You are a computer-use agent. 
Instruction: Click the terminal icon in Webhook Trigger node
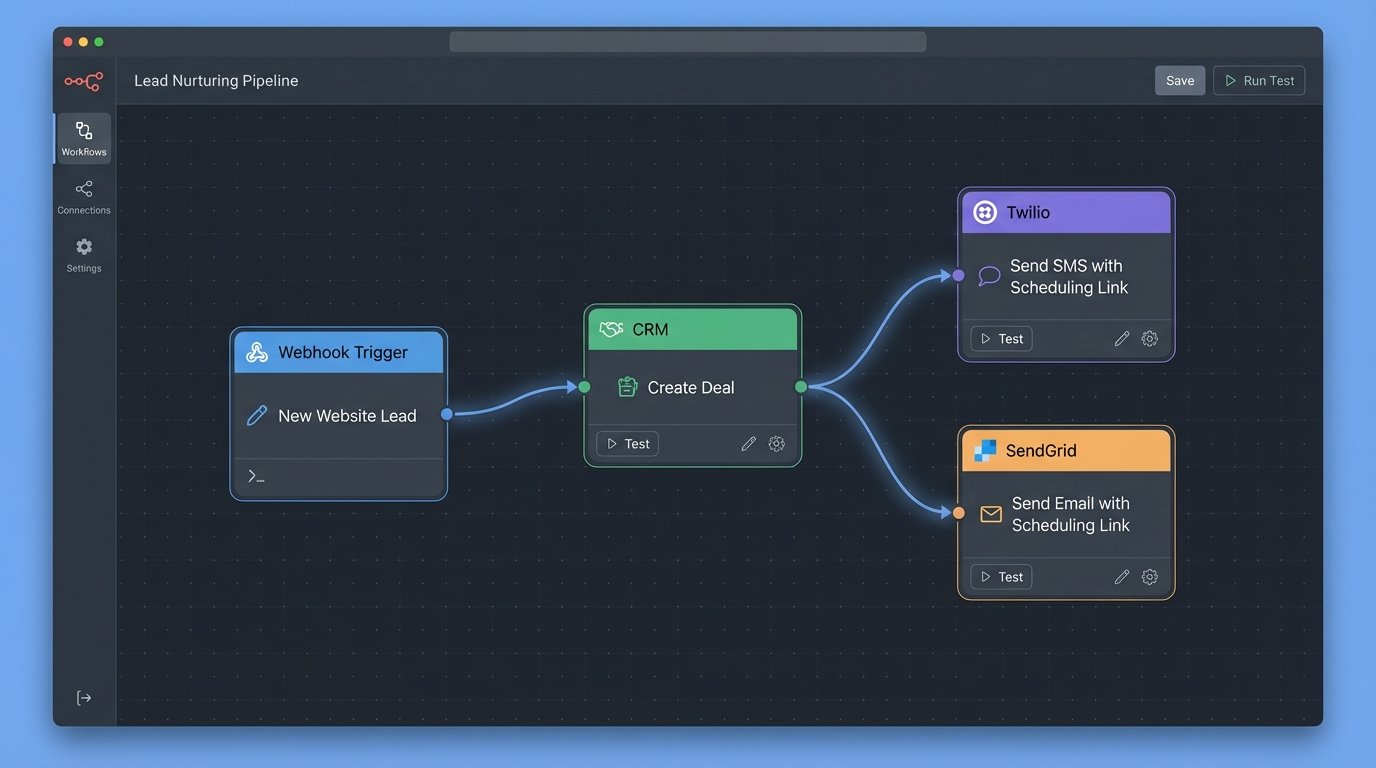coord(257,477)
